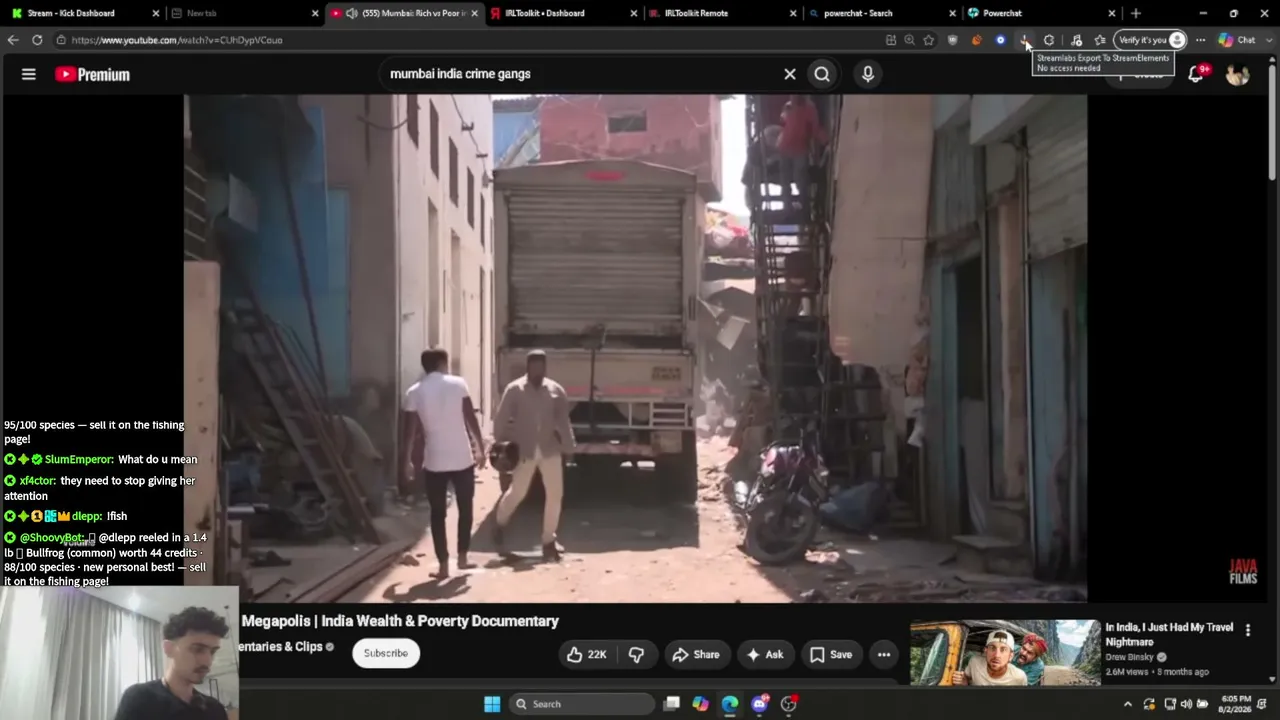Dislike this video
This screenshot has width=1280, height=720.
pyautogui.click(x=636, y=654)
